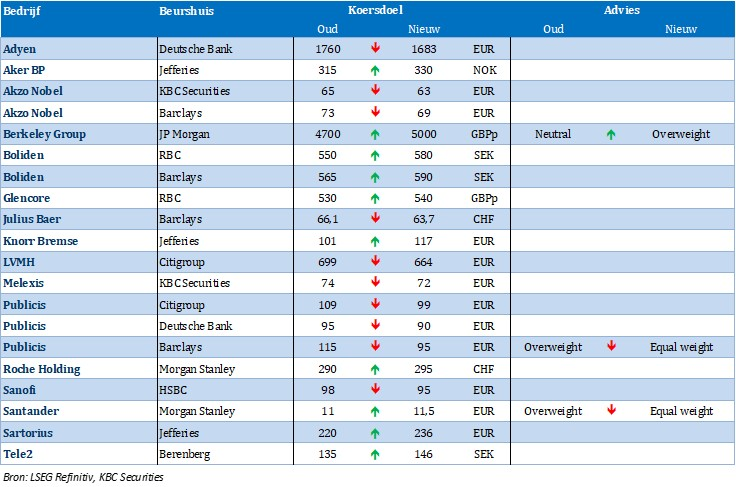Click the Advies column header
This screenshot has height=487, width=736.
[622, 10]
